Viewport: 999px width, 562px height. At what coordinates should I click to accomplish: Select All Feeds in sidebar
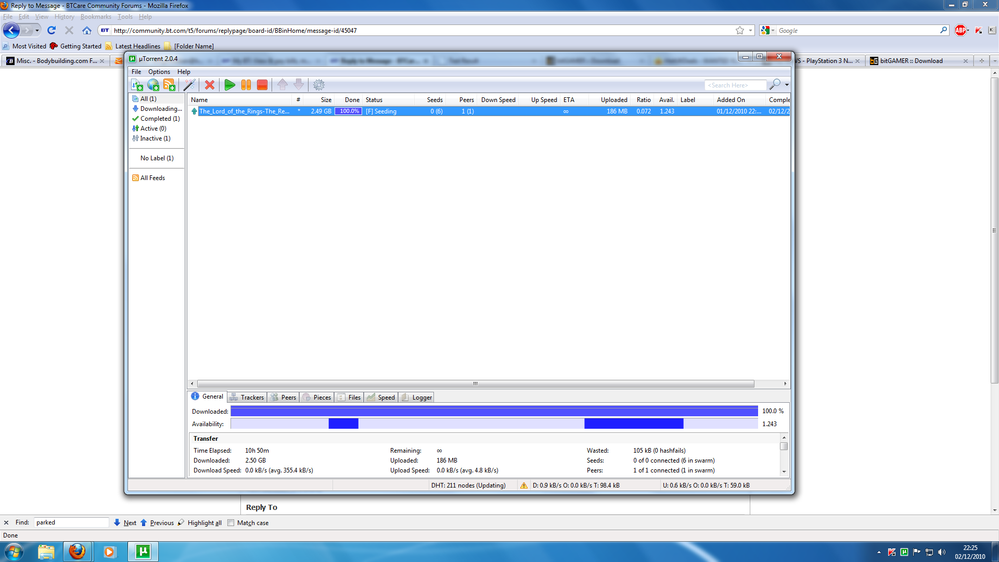148,178
